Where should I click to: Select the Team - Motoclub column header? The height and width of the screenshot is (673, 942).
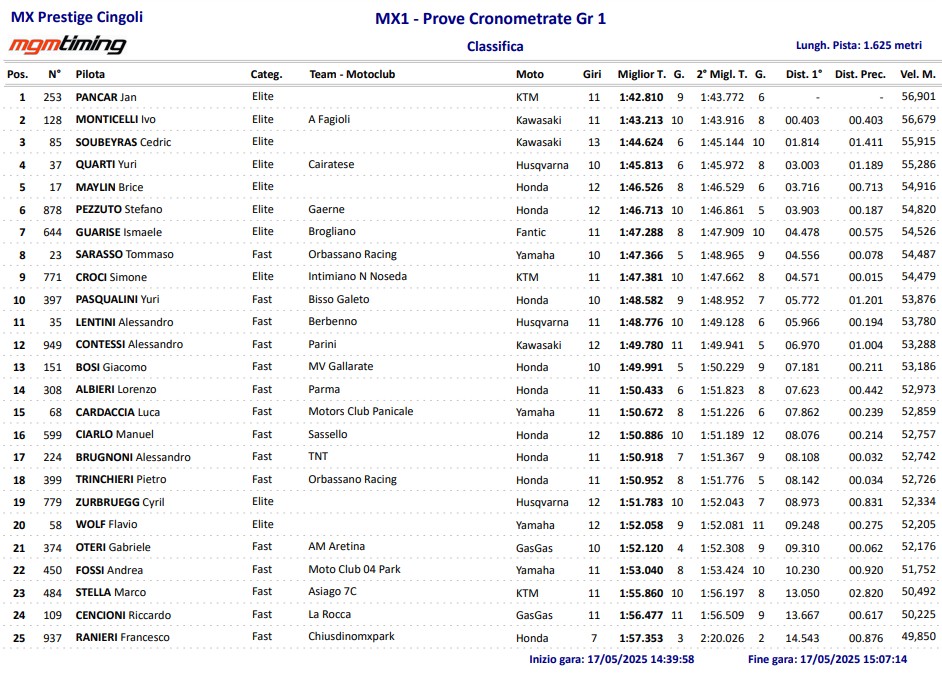click(x=352, y=75)
